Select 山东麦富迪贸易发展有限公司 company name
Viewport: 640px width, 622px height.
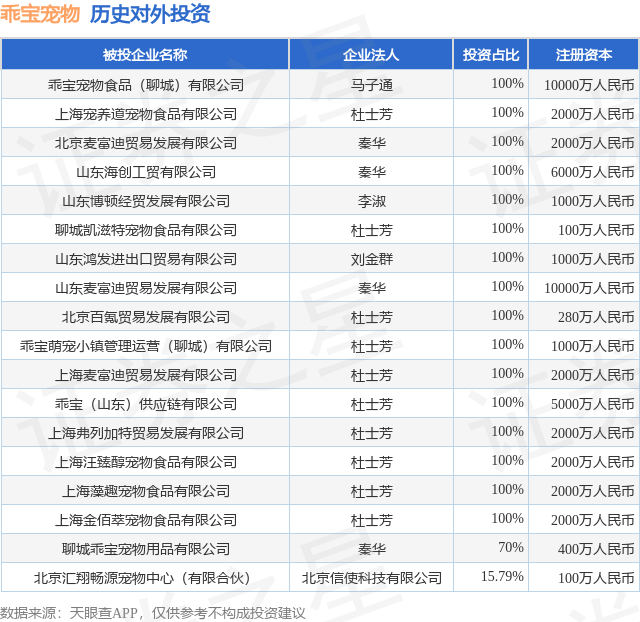coord(146,288)
